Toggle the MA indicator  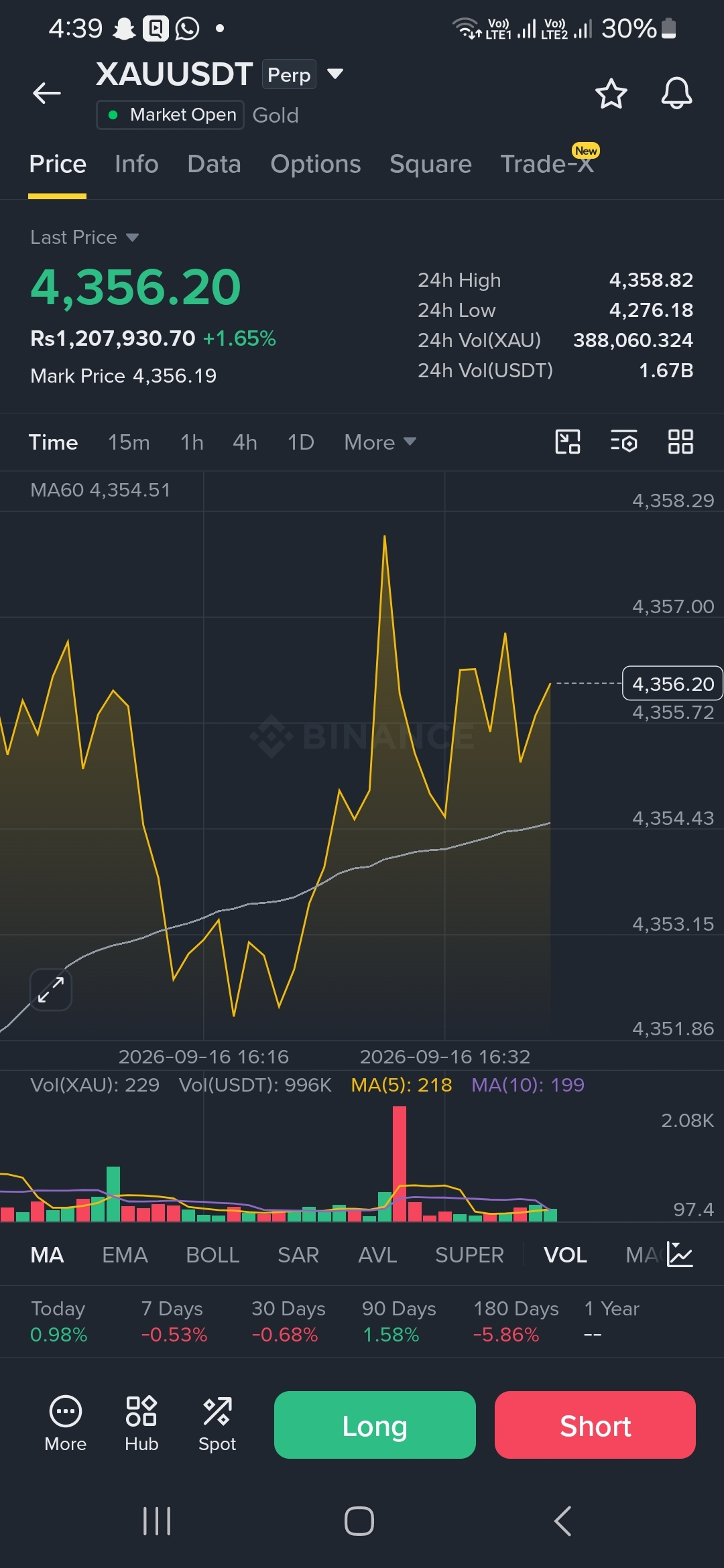point(47,1255)
